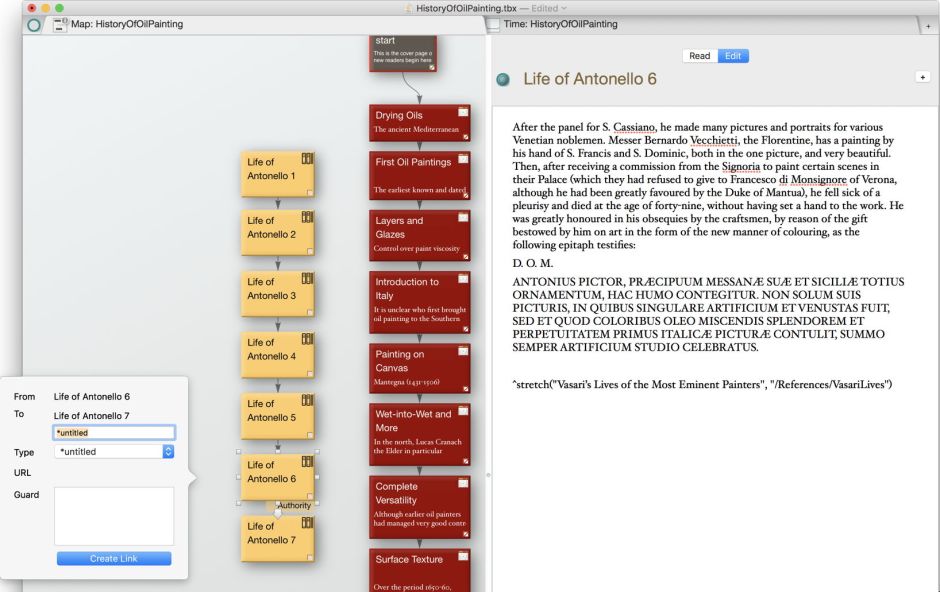Click badge icon on Painting on Canvas note

click(x=463, y=351)
